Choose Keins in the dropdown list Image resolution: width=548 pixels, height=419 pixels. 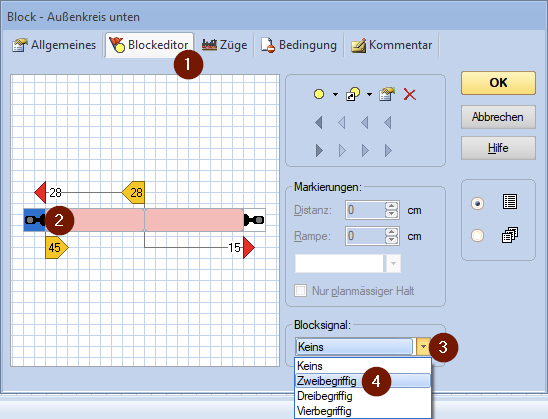pyautogui.click(x=363, y=366)
